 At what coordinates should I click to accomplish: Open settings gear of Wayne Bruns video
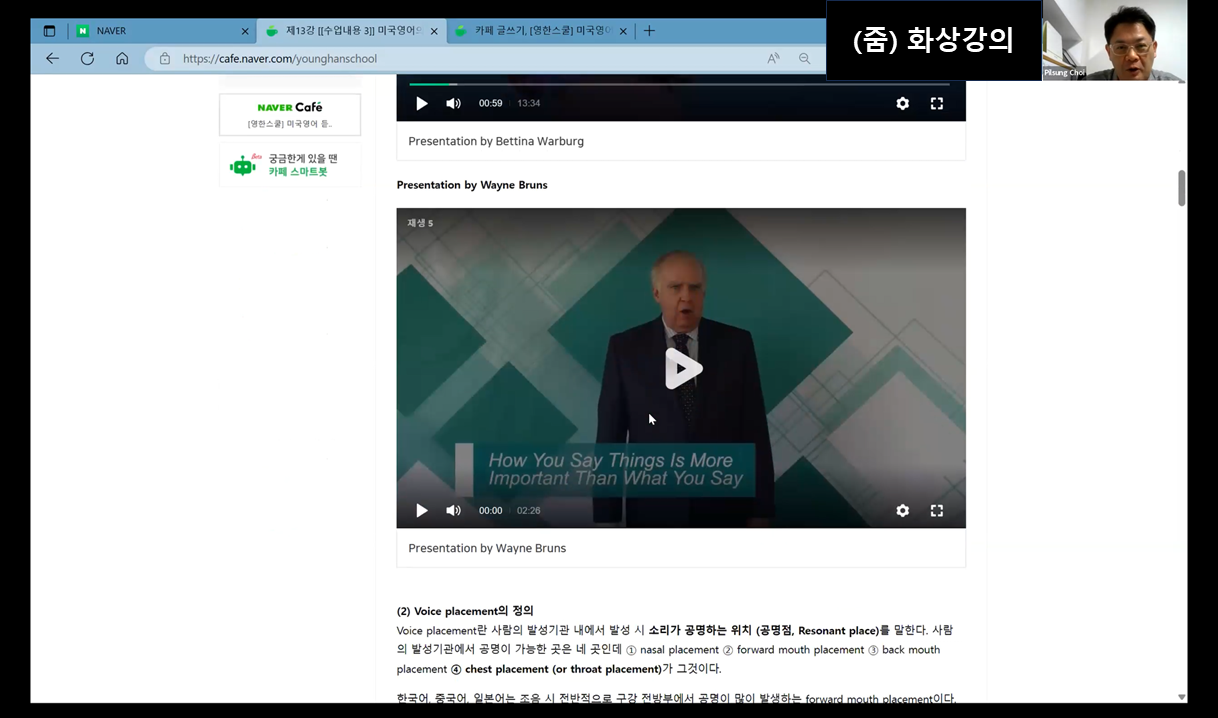point(902,510)
